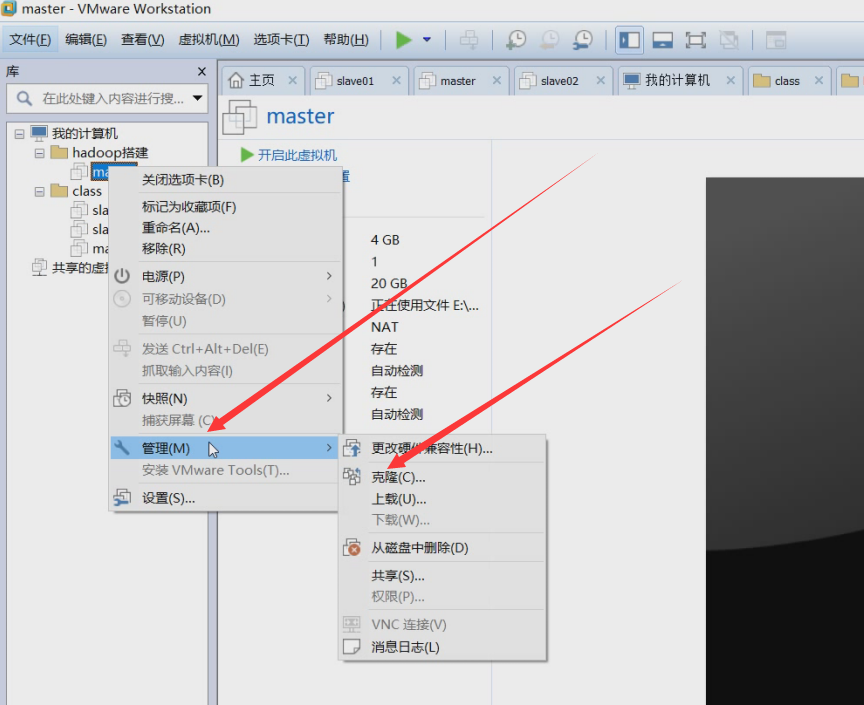Viewport: 864px width, 705px height.
Task: Toggle the library sidebar view icon
Action: [x=629, y=40]
